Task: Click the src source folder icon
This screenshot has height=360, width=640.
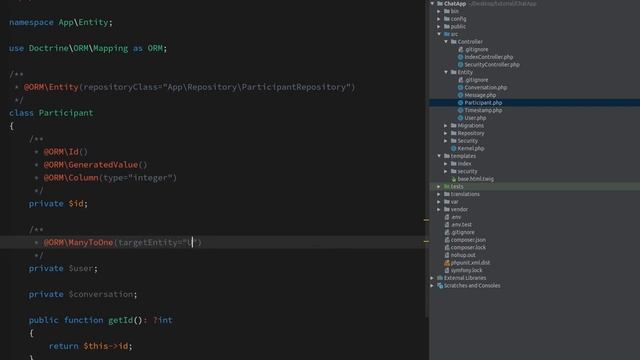Action: pyautogui.click(x=447, y=34)
